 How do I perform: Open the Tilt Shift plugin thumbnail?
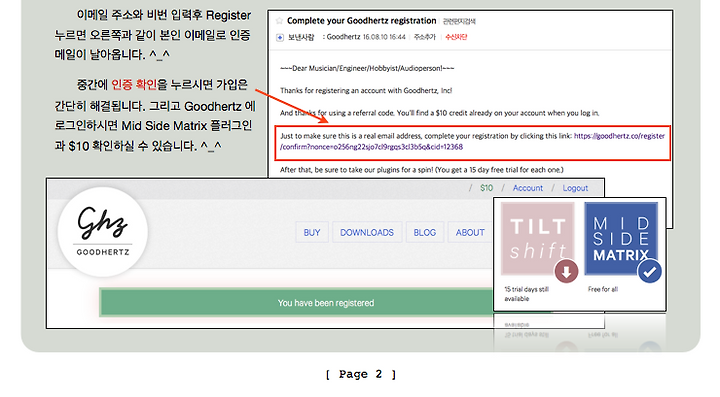click(x=537, y=239)
